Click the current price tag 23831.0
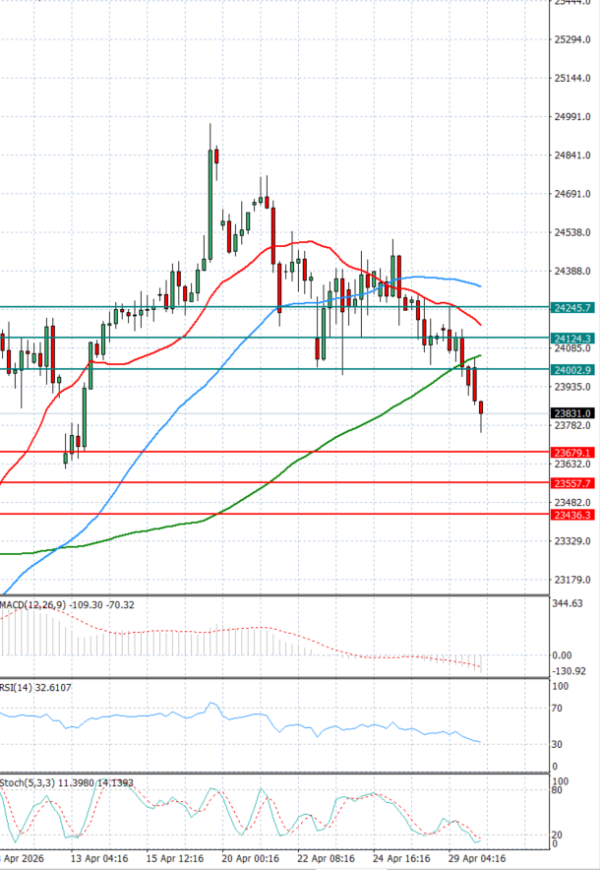 573,413
